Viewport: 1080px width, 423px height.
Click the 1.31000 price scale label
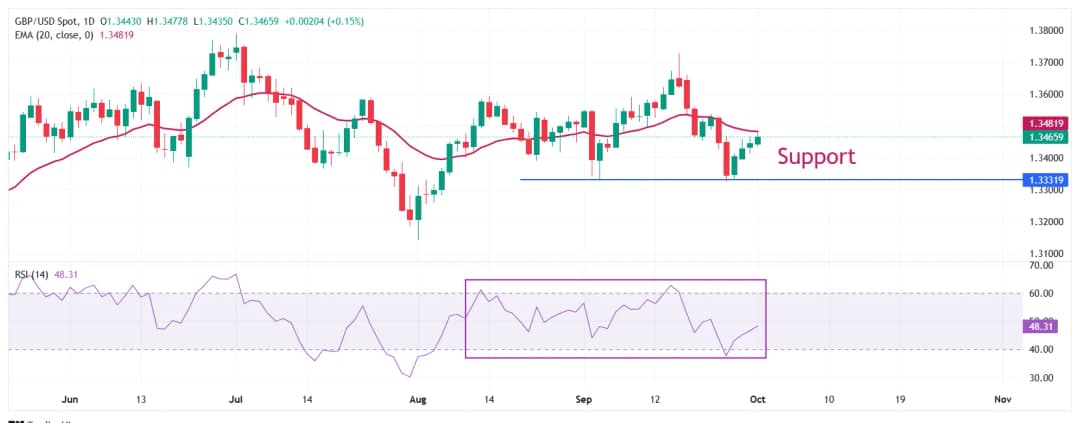pos(1046,253)
